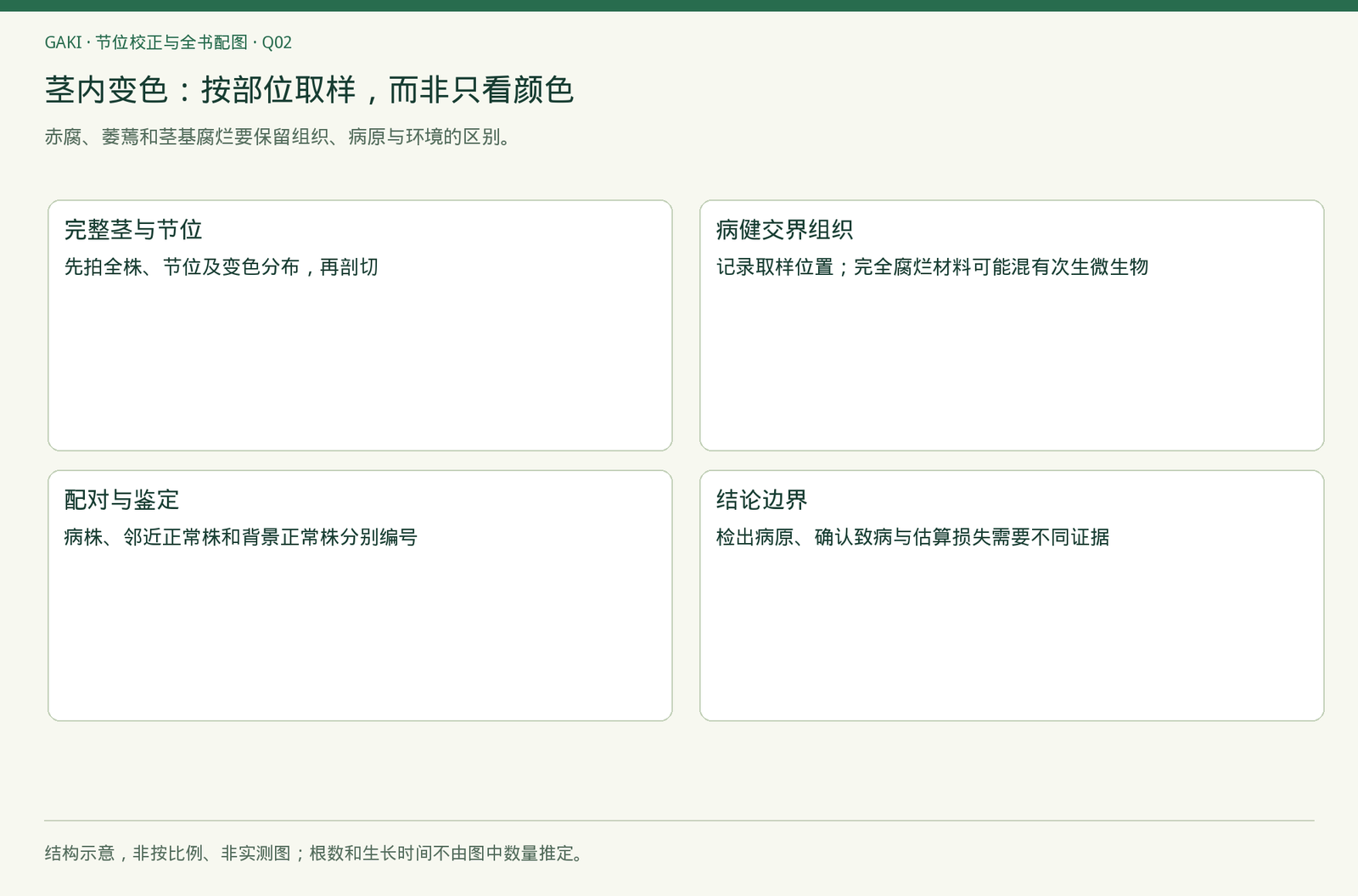Image resolution: width=1358 pixels, height=896 pixels.
Task: Click the text '检出病原、确认致病与估算损失需要不同证据'
Action: coord(912,537)
